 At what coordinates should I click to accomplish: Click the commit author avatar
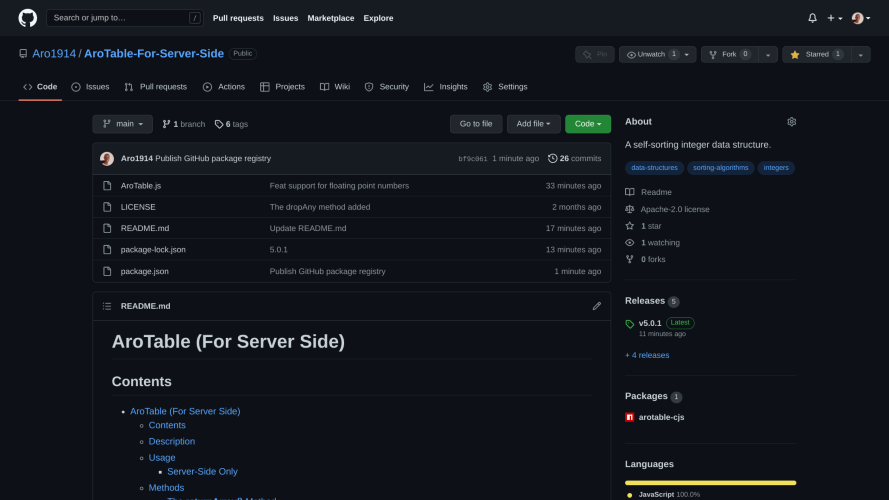point(107,159)
